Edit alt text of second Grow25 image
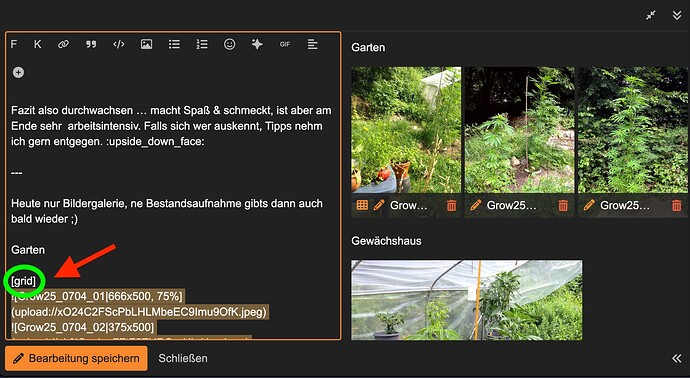This screenshot has height=378, width=690. click(476, 205)
